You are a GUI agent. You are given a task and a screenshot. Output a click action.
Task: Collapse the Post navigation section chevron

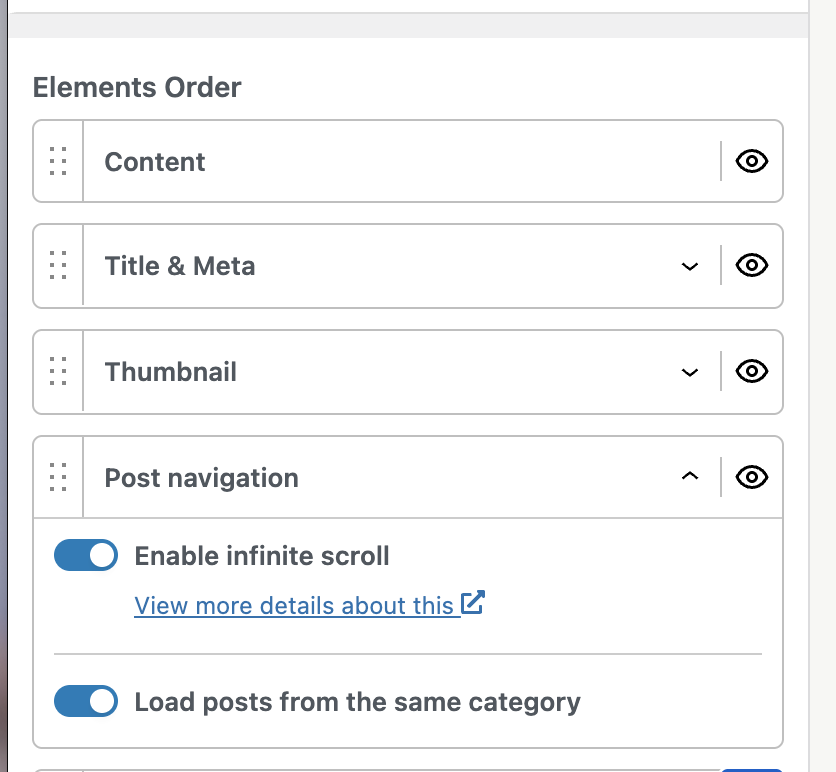pos(689,478)
